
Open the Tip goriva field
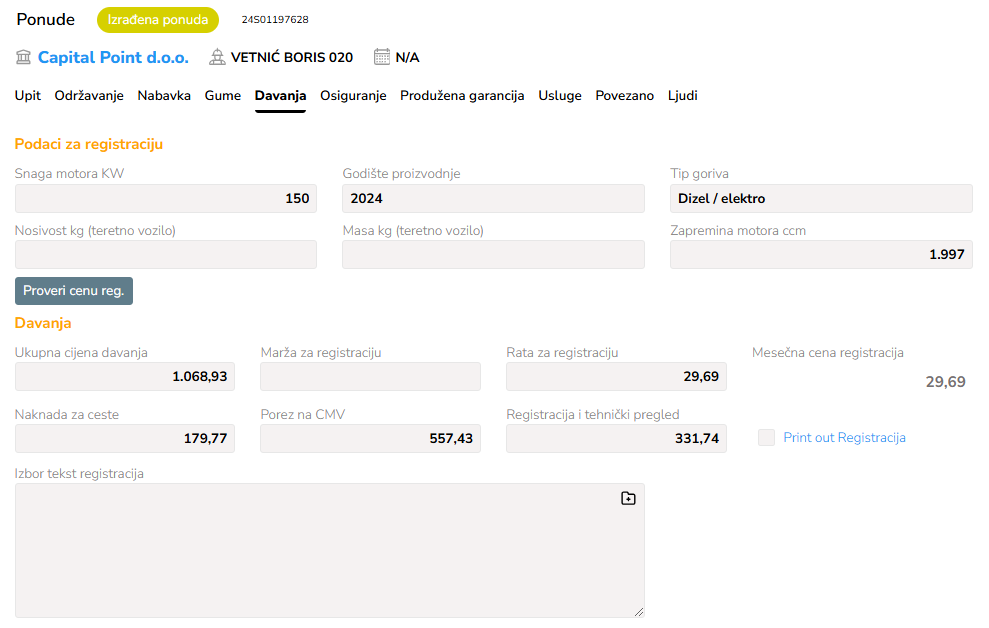821,198
